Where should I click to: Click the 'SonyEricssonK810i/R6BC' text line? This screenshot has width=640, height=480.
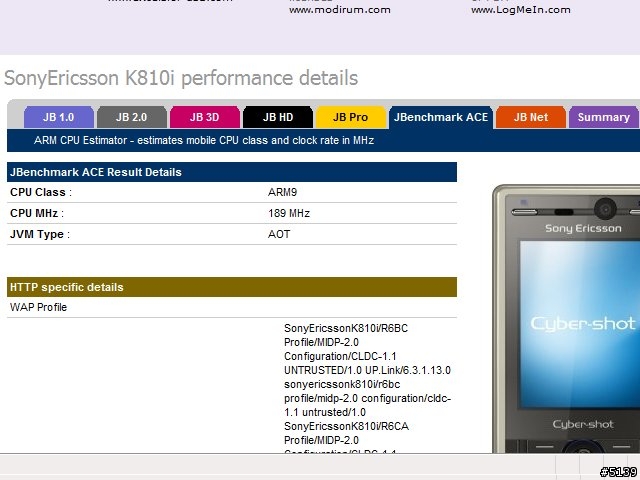click(346, 328)
